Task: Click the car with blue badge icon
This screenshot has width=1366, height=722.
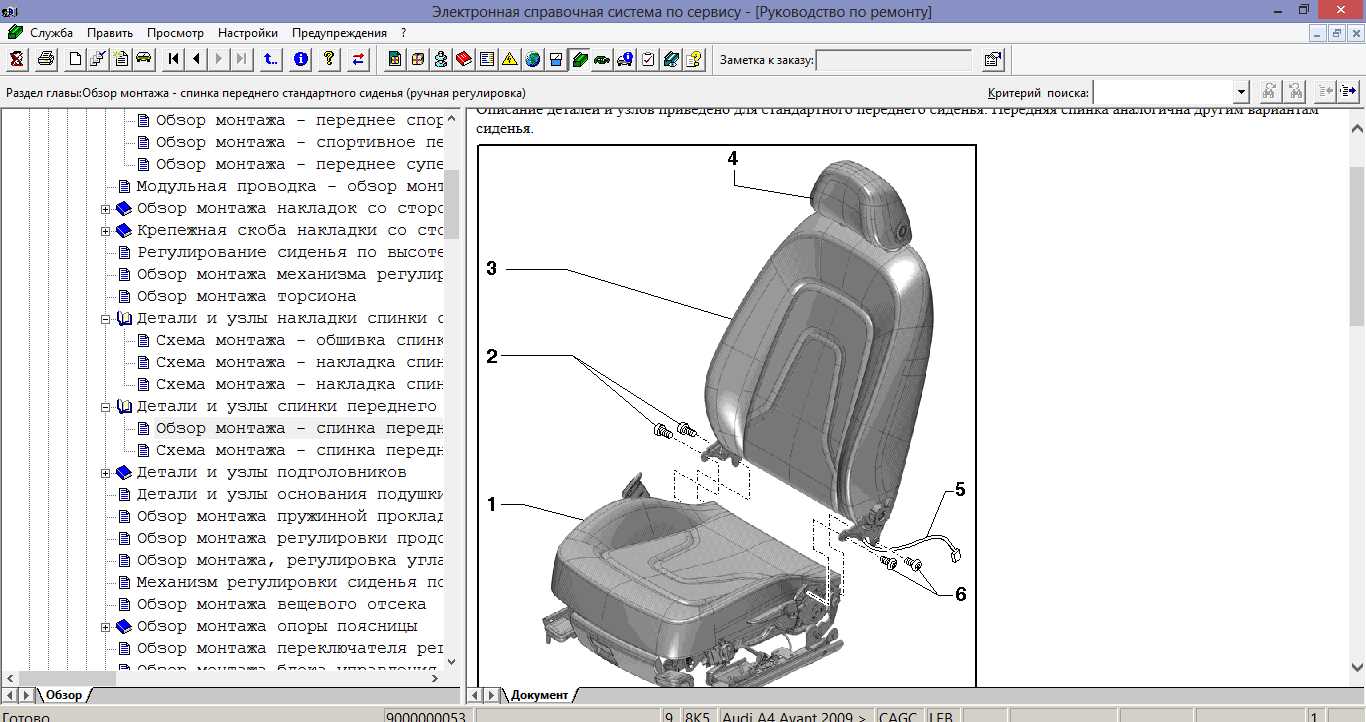Action: pos(625,59)
